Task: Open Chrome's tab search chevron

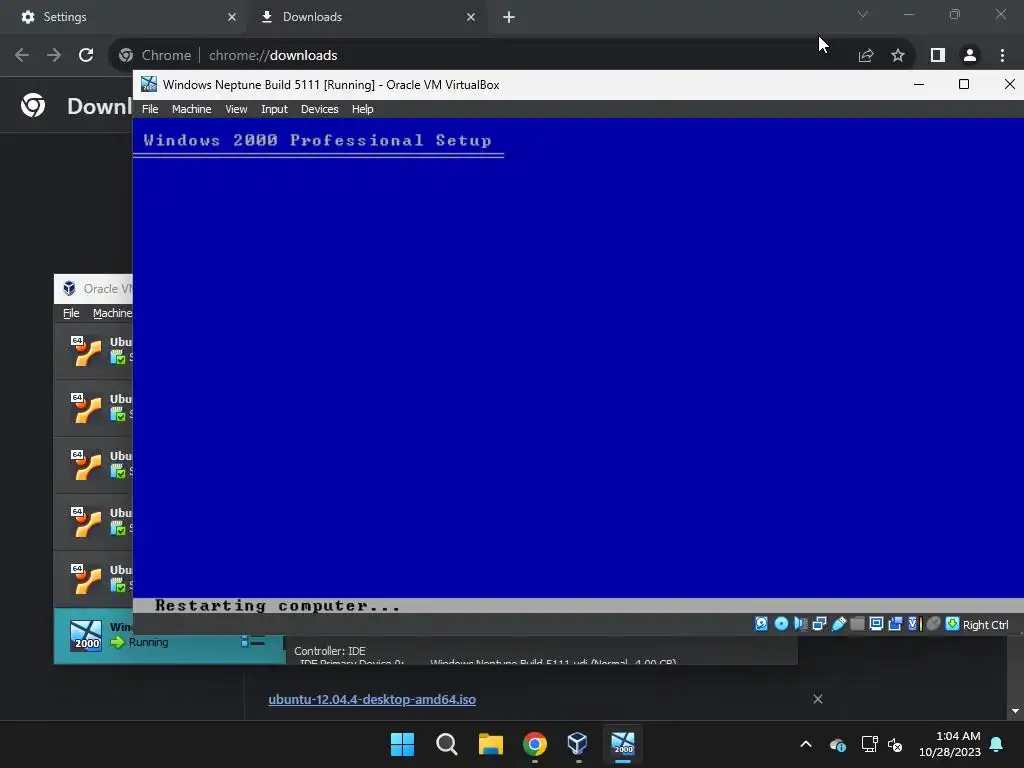Action: (863, 14)
